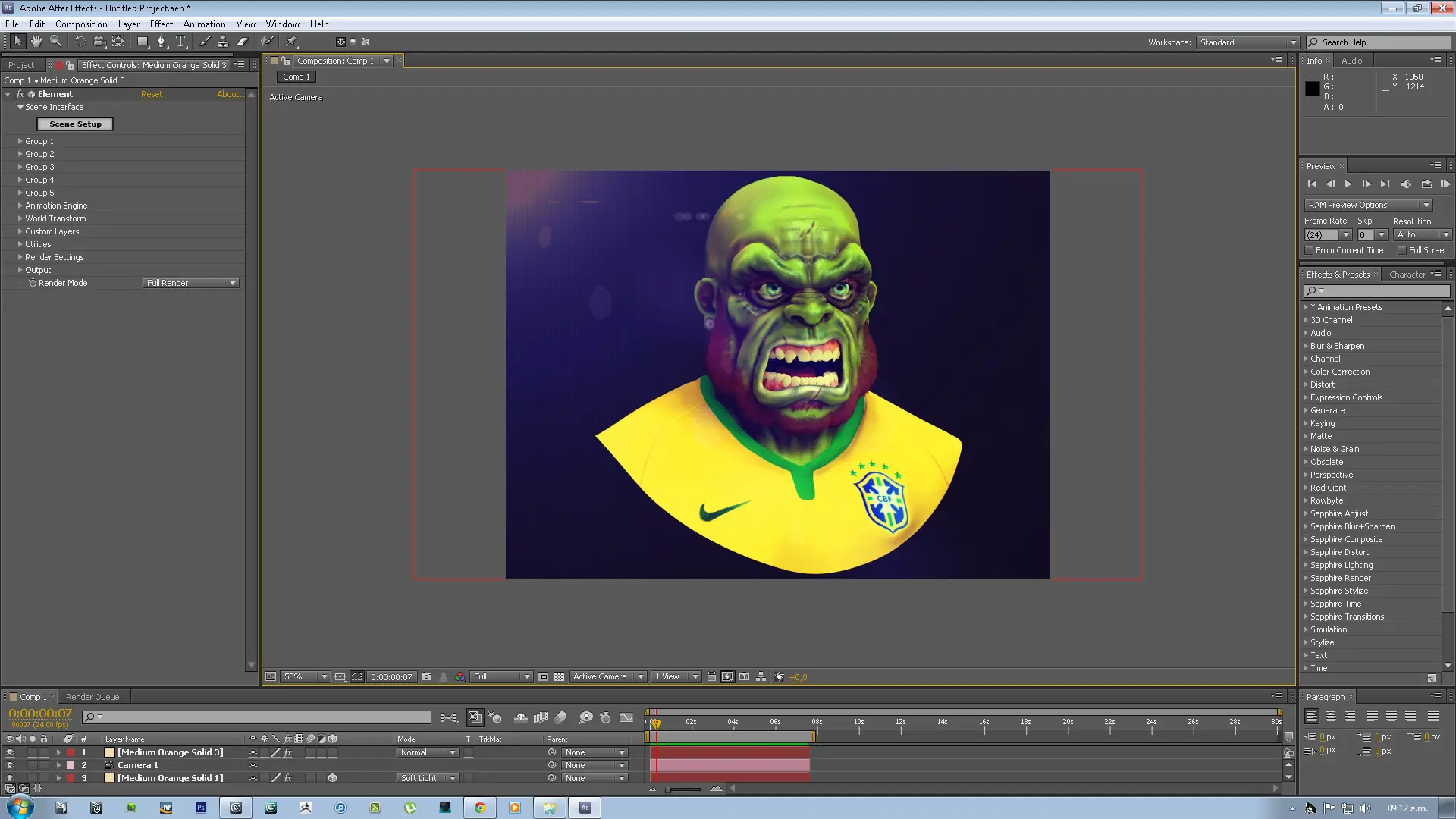
Task: Select the Eraser tool
Action: click(243, 42)
